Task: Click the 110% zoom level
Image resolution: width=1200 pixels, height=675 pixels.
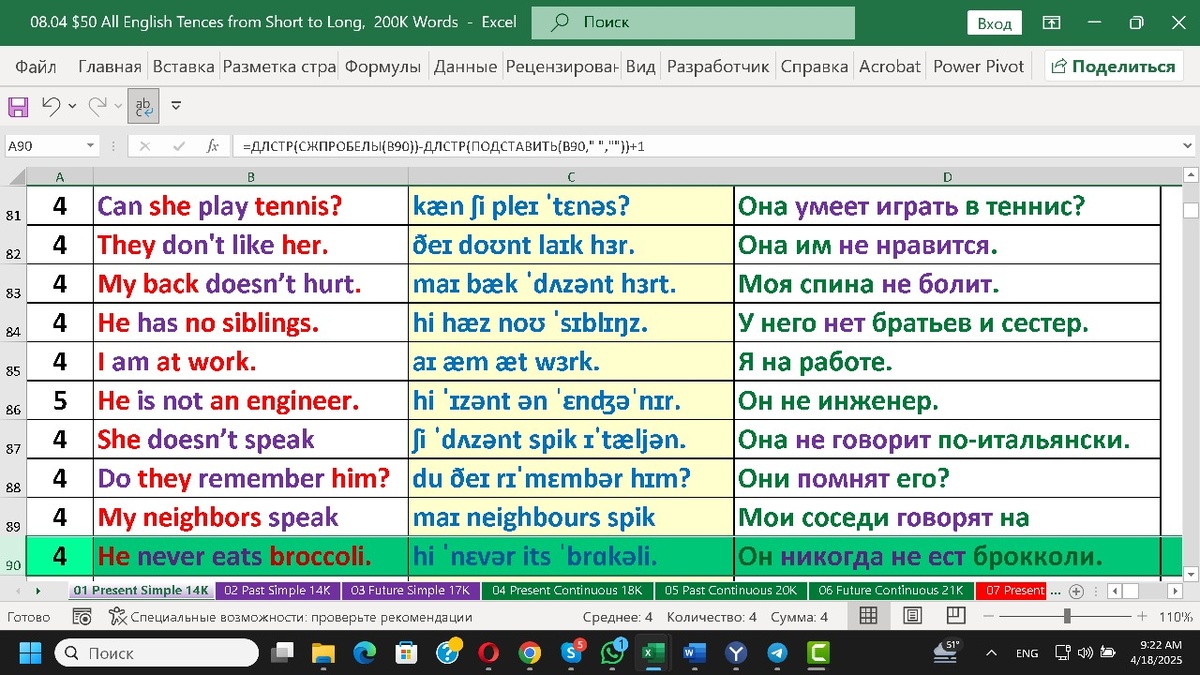Action: [x=1175, y=617]
